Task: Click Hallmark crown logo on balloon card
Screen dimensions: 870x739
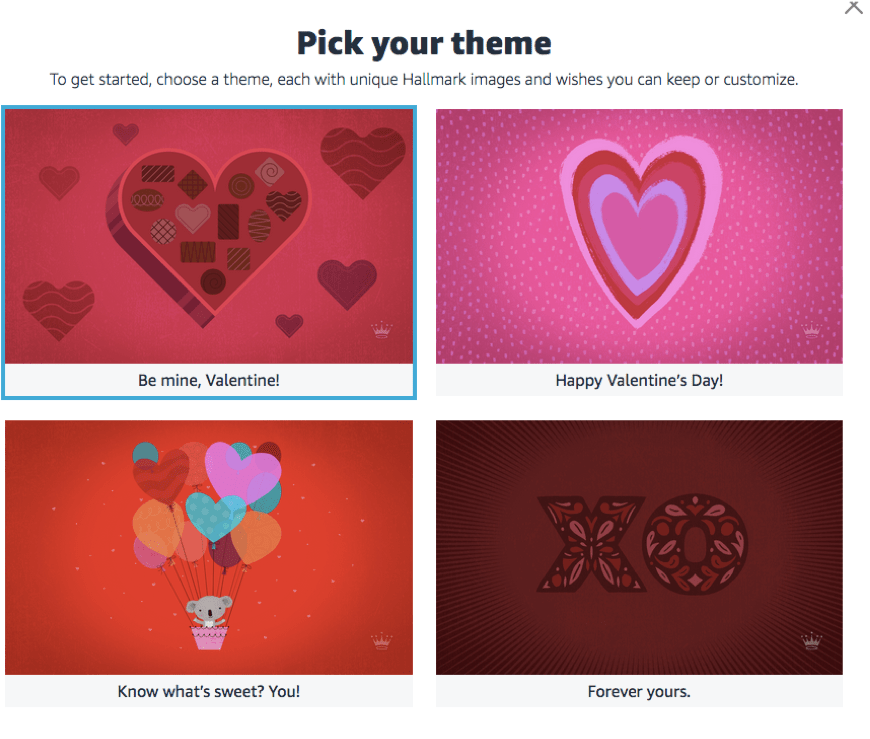Action: 381,641
